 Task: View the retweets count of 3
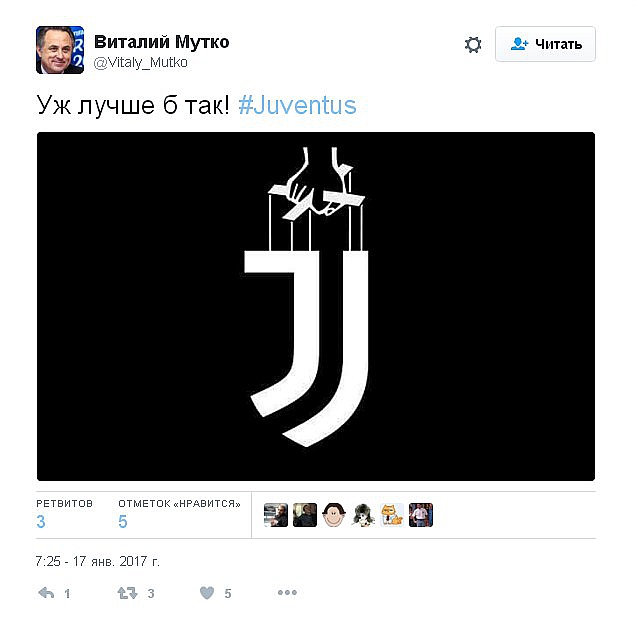(41, 522)
